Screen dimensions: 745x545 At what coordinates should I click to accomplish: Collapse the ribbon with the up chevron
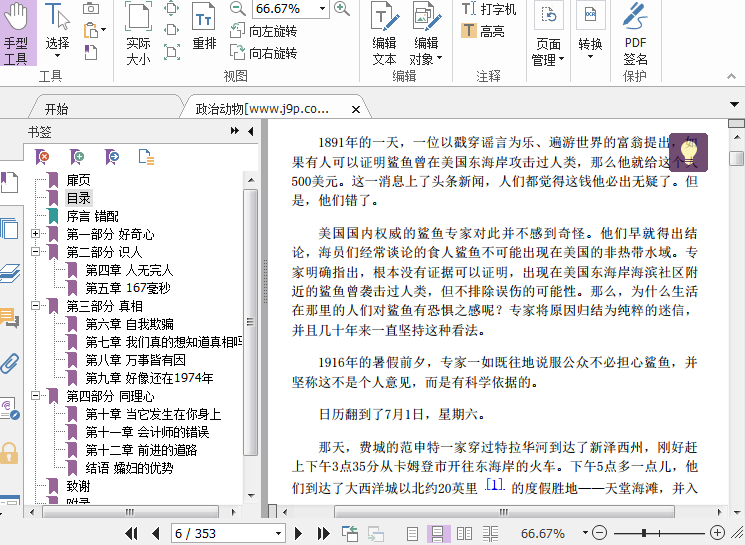(x=732, y=76)
